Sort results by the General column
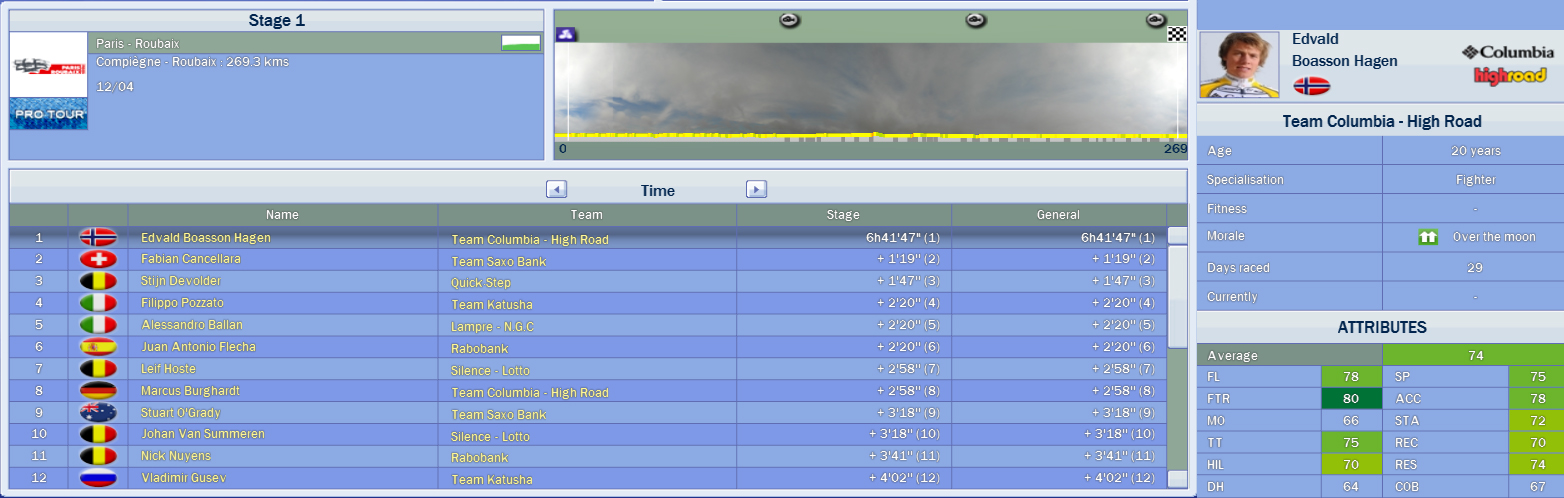The height and width of the screenshot is (498, 1564). click(1058, 214)
